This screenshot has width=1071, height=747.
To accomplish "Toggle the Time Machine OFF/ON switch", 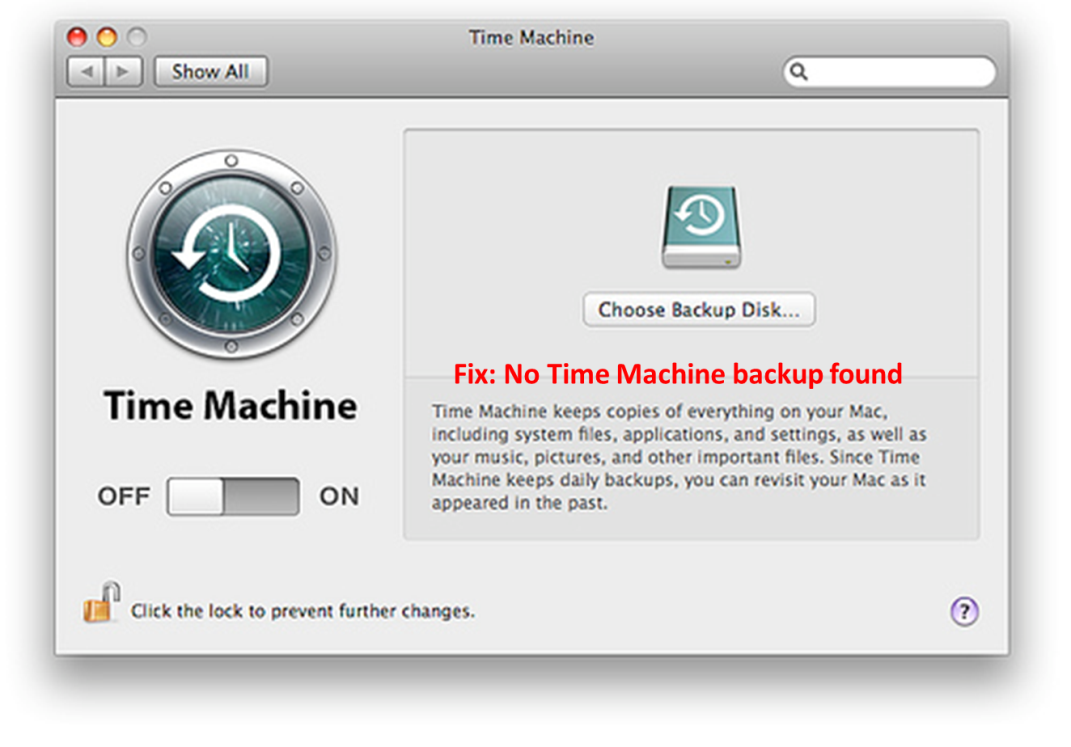I will (x=232, y=496).
